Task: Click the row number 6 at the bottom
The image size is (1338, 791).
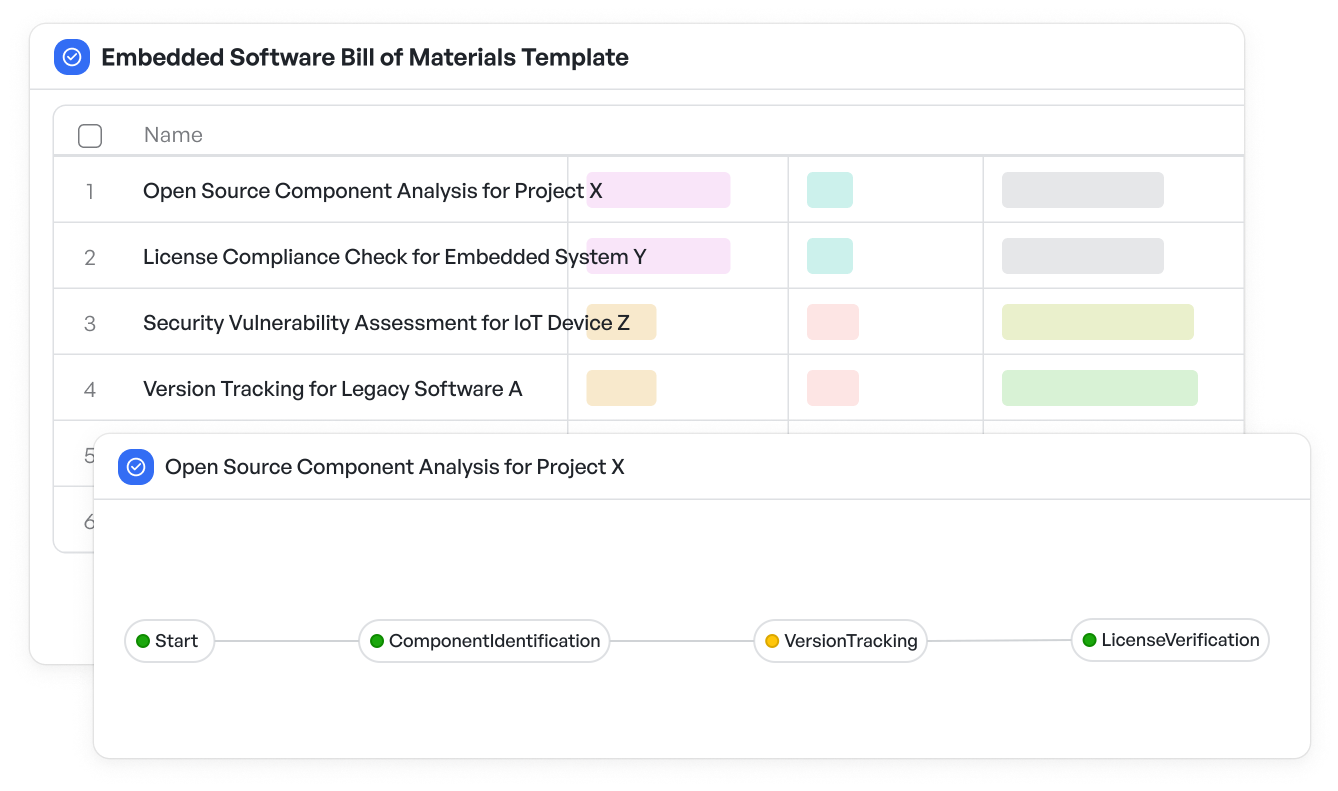Action: (90, 519)
